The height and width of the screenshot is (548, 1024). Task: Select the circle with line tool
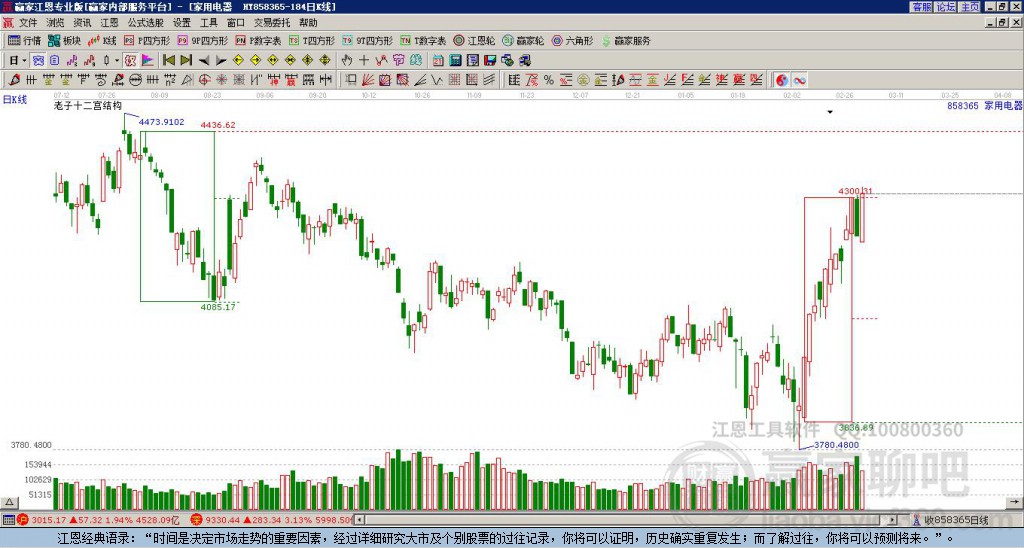(x=135, y=80)
